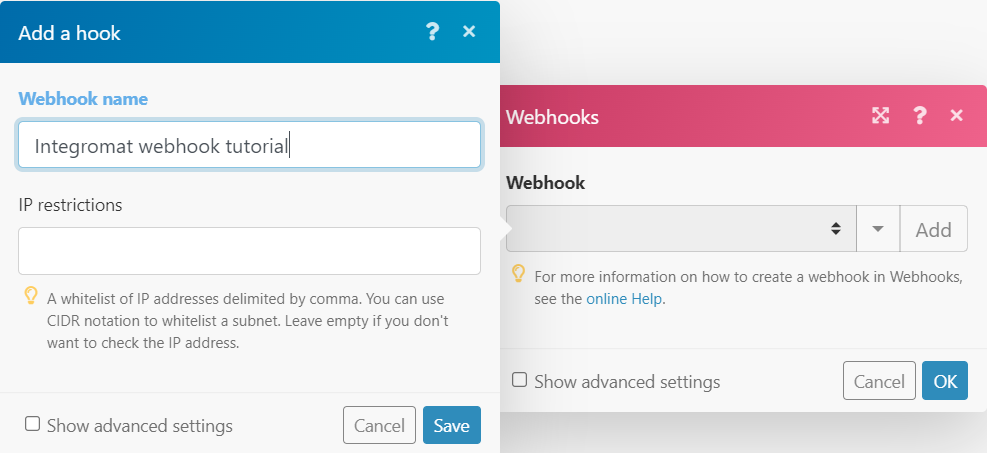Click the lightbulb hint icon under IP restrictions
This screenshot has width=987, height=453.
click(31, 296)
